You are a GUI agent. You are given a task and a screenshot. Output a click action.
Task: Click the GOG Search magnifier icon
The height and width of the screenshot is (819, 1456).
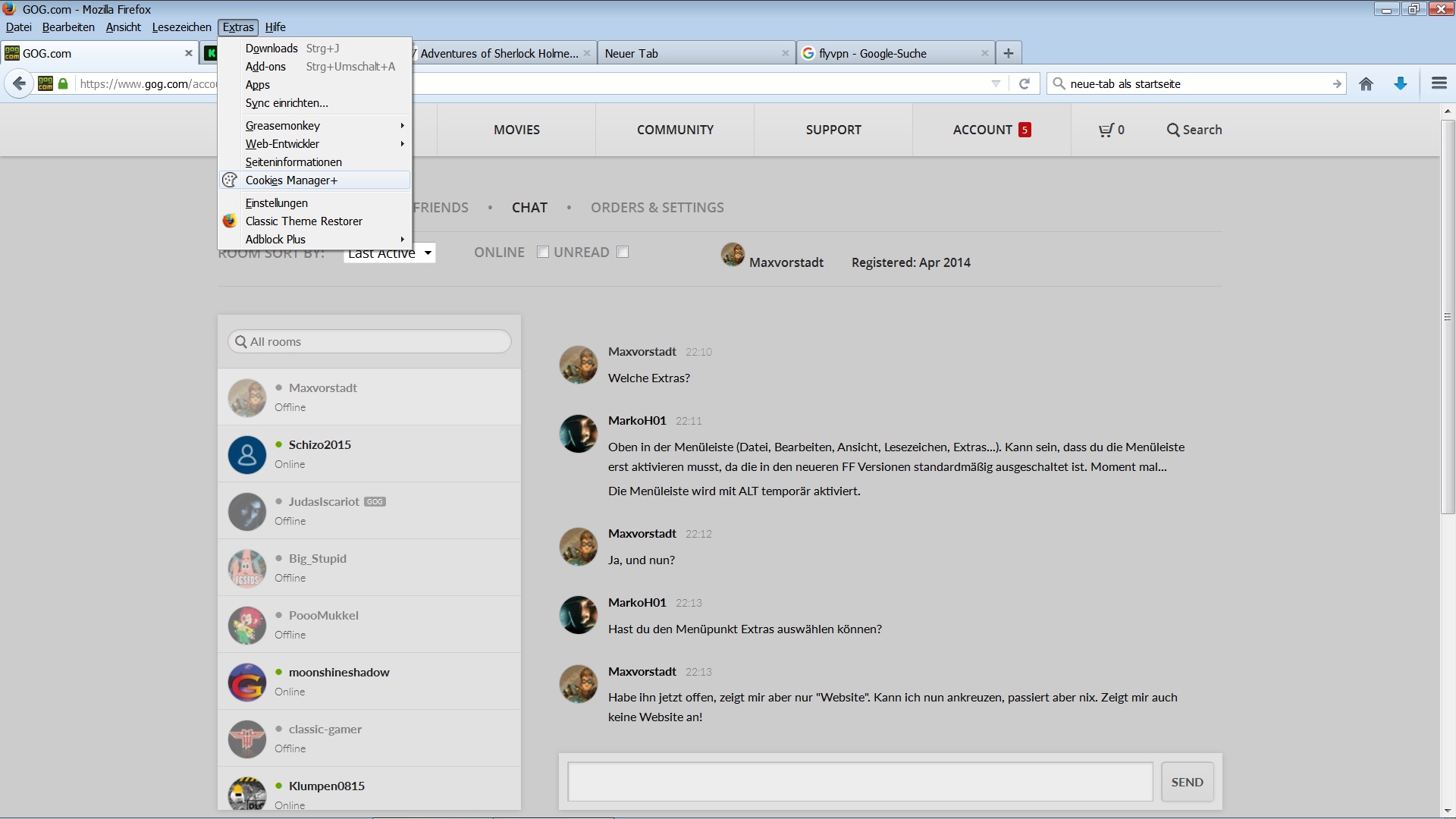click(x=1173, y=130)
